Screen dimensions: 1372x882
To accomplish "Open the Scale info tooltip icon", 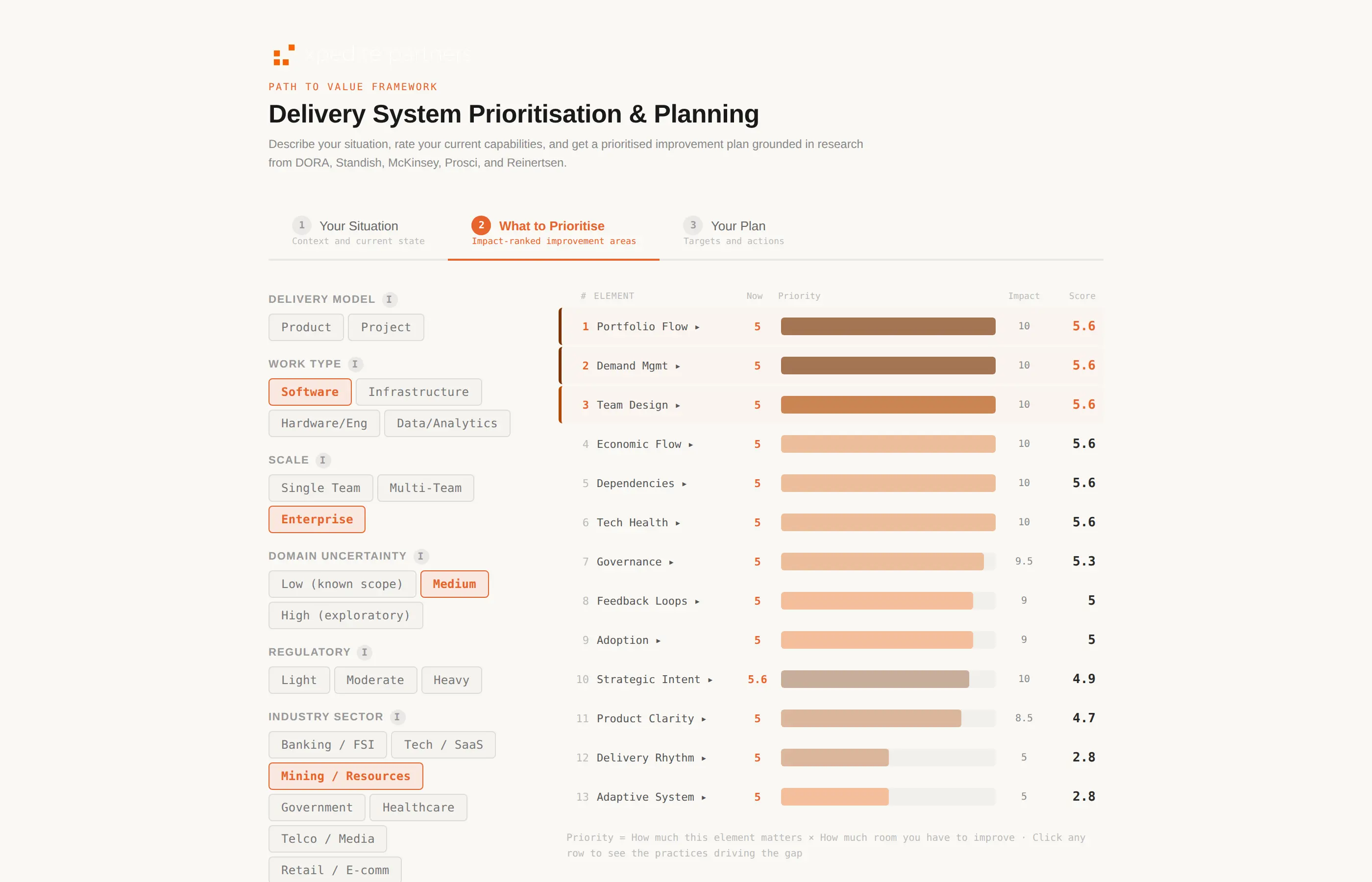I will pos(322,461).
